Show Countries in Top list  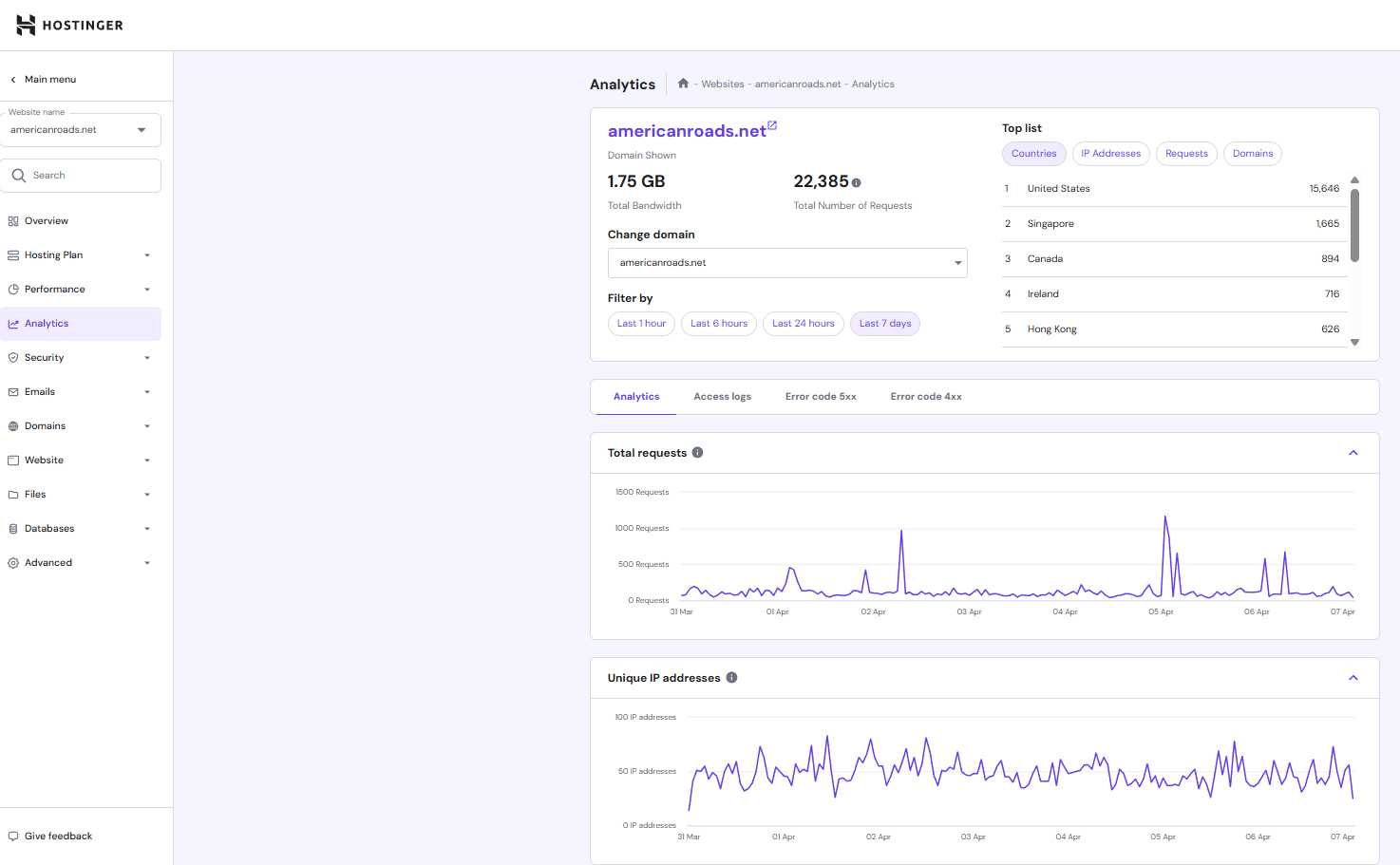pyautogui.click(x=1033, y=154)
